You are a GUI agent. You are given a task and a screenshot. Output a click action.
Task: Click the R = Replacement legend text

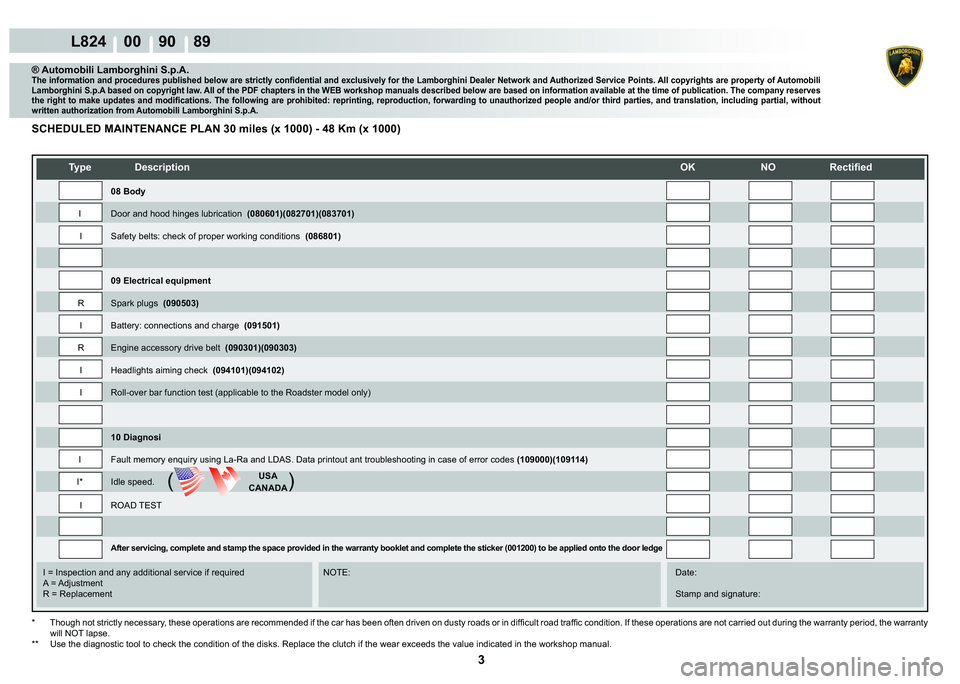coord(78,594)
